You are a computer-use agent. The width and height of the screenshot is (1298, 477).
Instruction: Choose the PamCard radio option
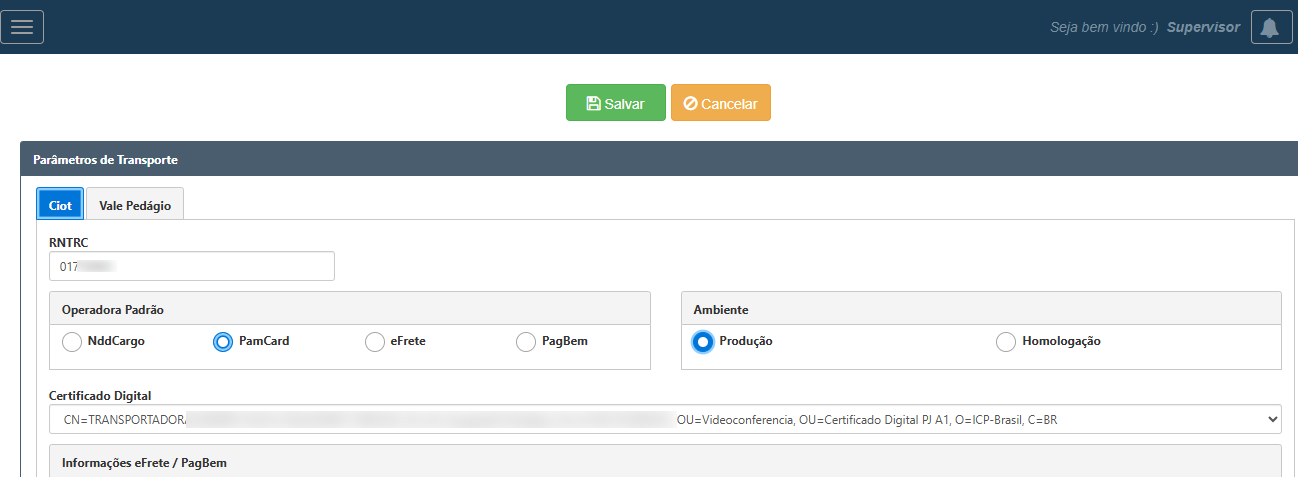(223, 342)
